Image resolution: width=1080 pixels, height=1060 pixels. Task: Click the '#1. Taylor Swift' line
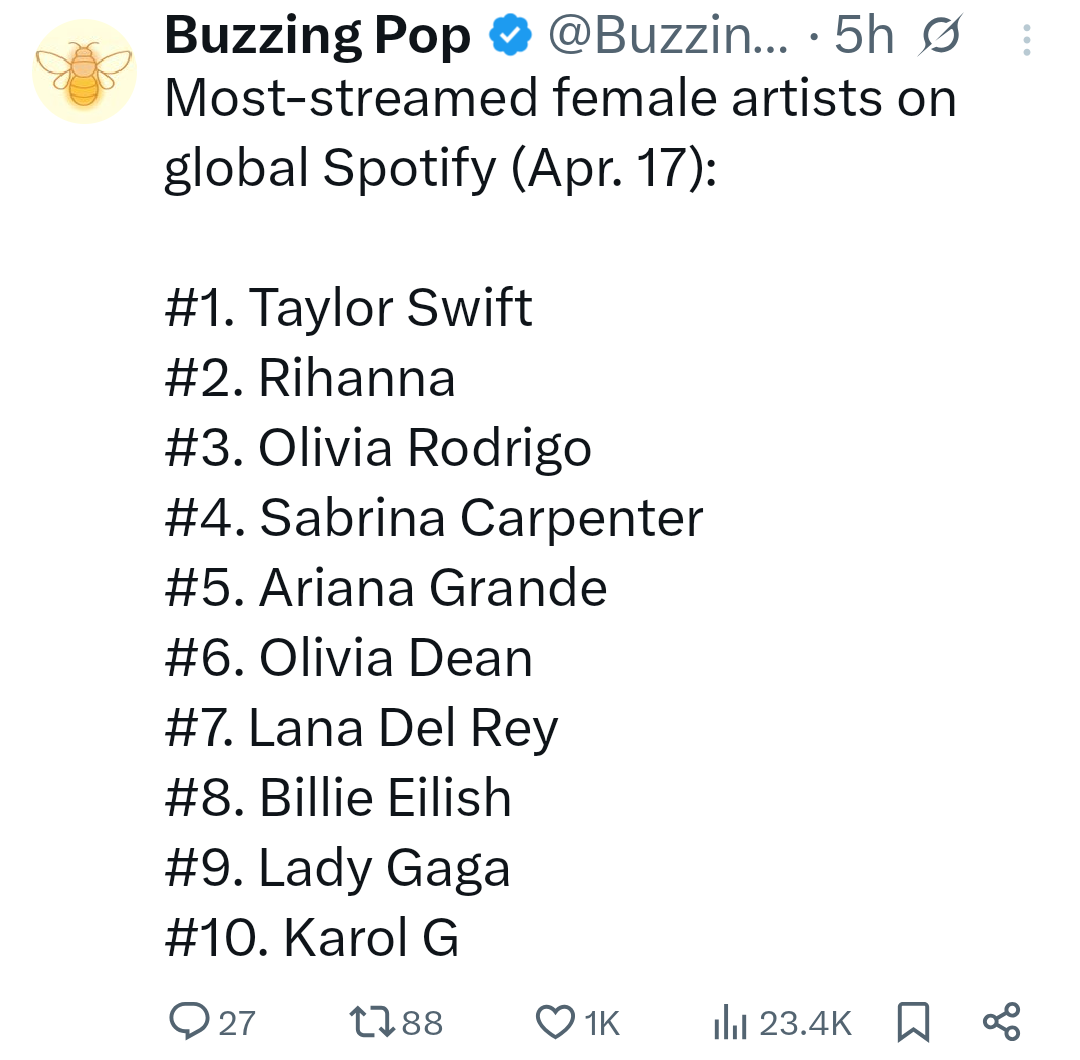click(349, 307)
